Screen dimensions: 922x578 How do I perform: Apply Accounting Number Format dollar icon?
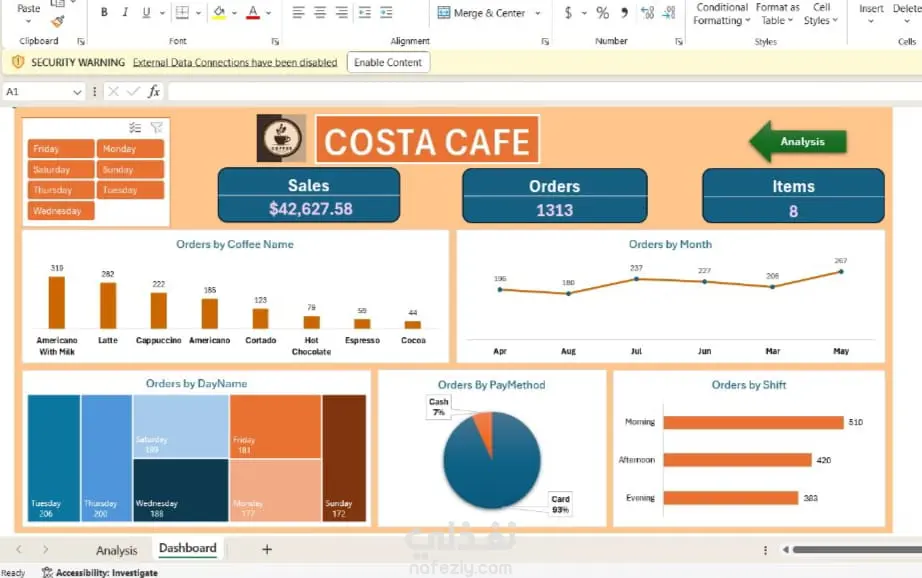click(x=568, y=12)
